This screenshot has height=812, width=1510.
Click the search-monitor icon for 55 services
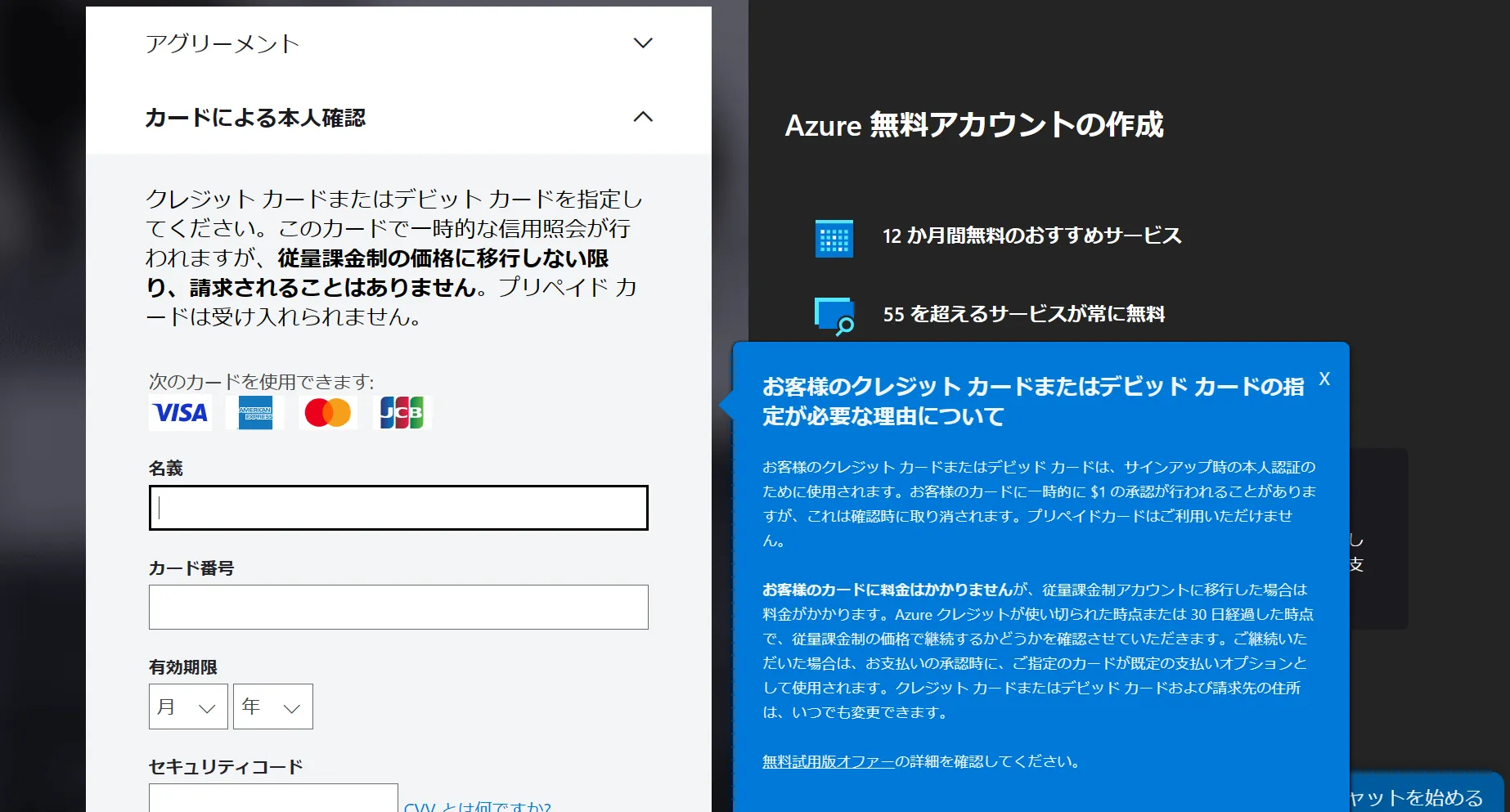[834, 316]
